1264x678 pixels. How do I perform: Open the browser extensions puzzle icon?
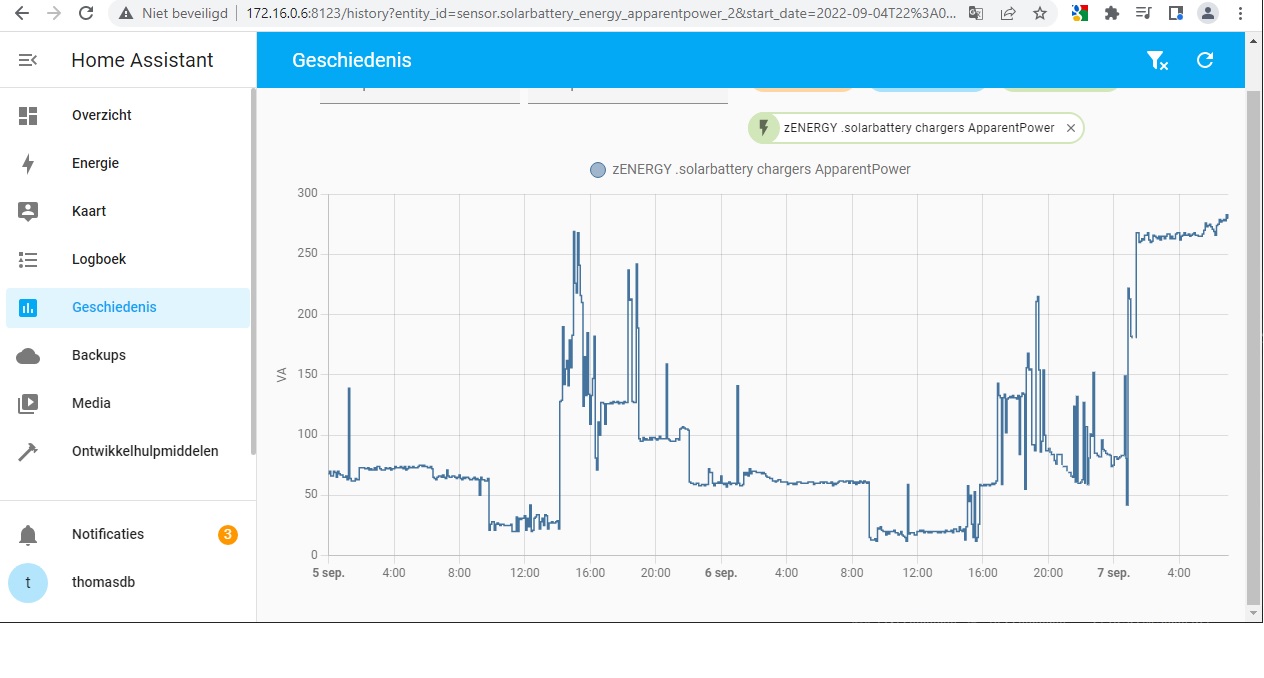point(1111,14)
